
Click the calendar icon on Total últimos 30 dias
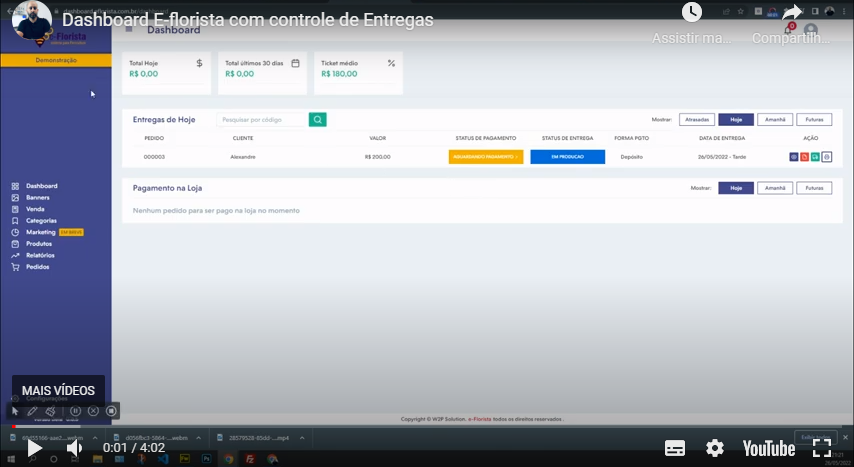(x=295, y=63)
